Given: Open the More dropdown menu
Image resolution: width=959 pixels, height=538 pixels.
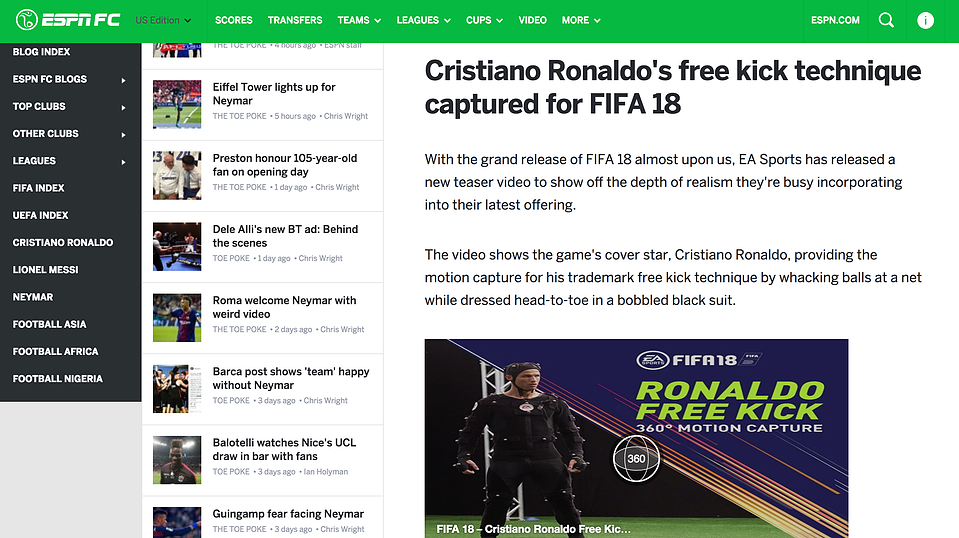Looking at the screenshot, I should pyautogui.click(x=581, y=20).
